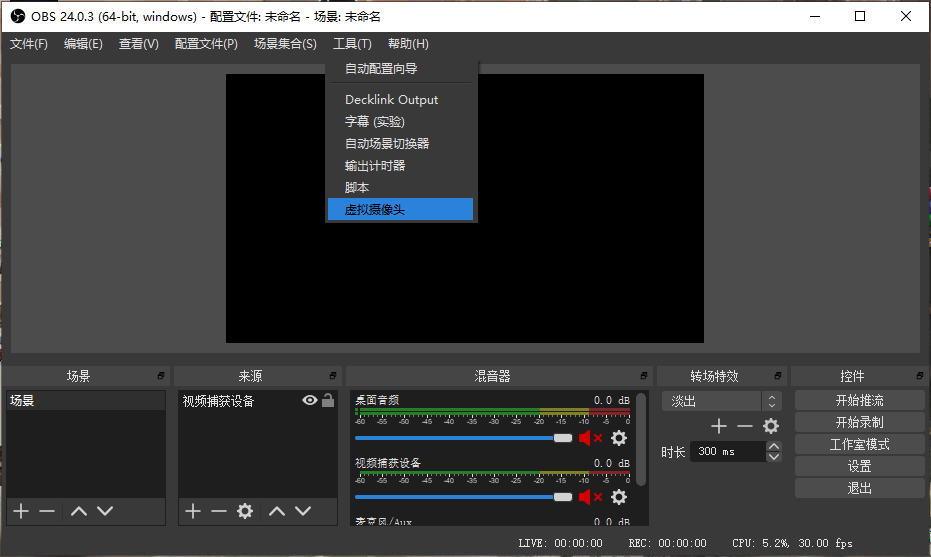The height and width of the screenshot is (557, 931).
Task: Add a new source with plus icon
Action: click(192, 511)
